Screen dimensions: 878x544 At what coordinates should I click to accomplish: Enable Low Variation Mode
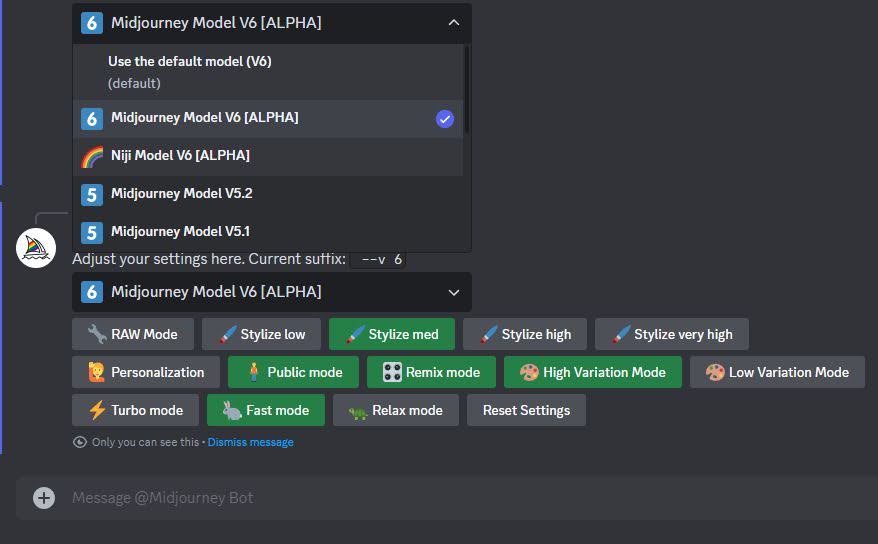click(x=777, y=372)
